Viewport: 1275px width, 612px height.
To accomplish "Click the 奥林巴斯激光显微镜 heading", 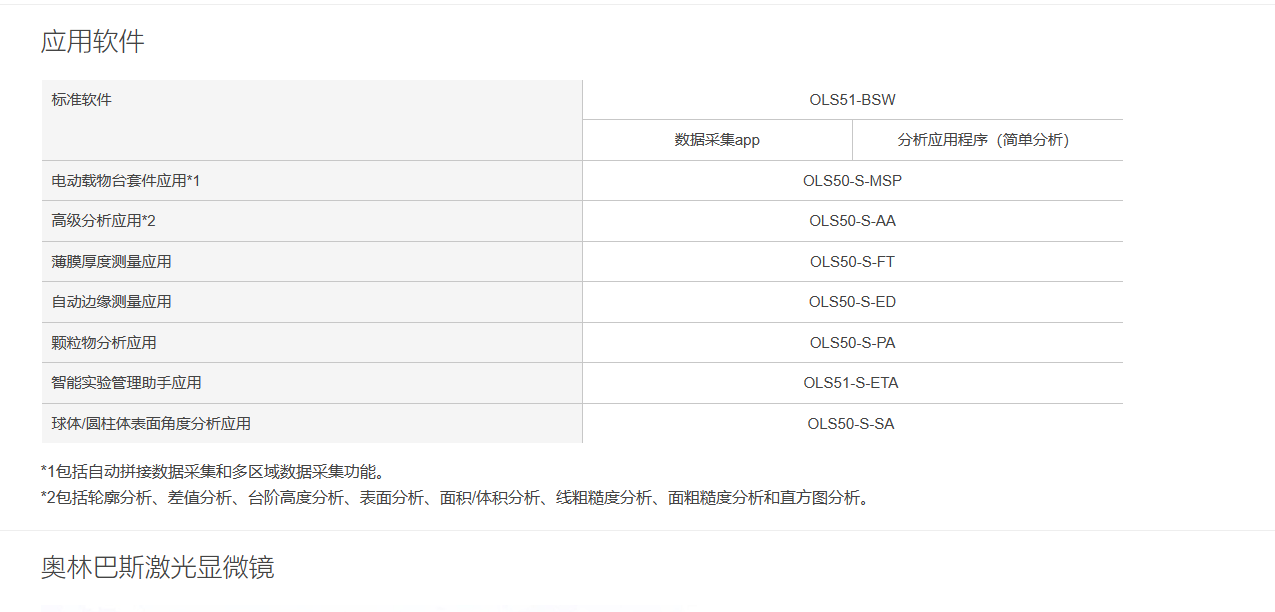I will pyautogui.click(x=158, y=568).
